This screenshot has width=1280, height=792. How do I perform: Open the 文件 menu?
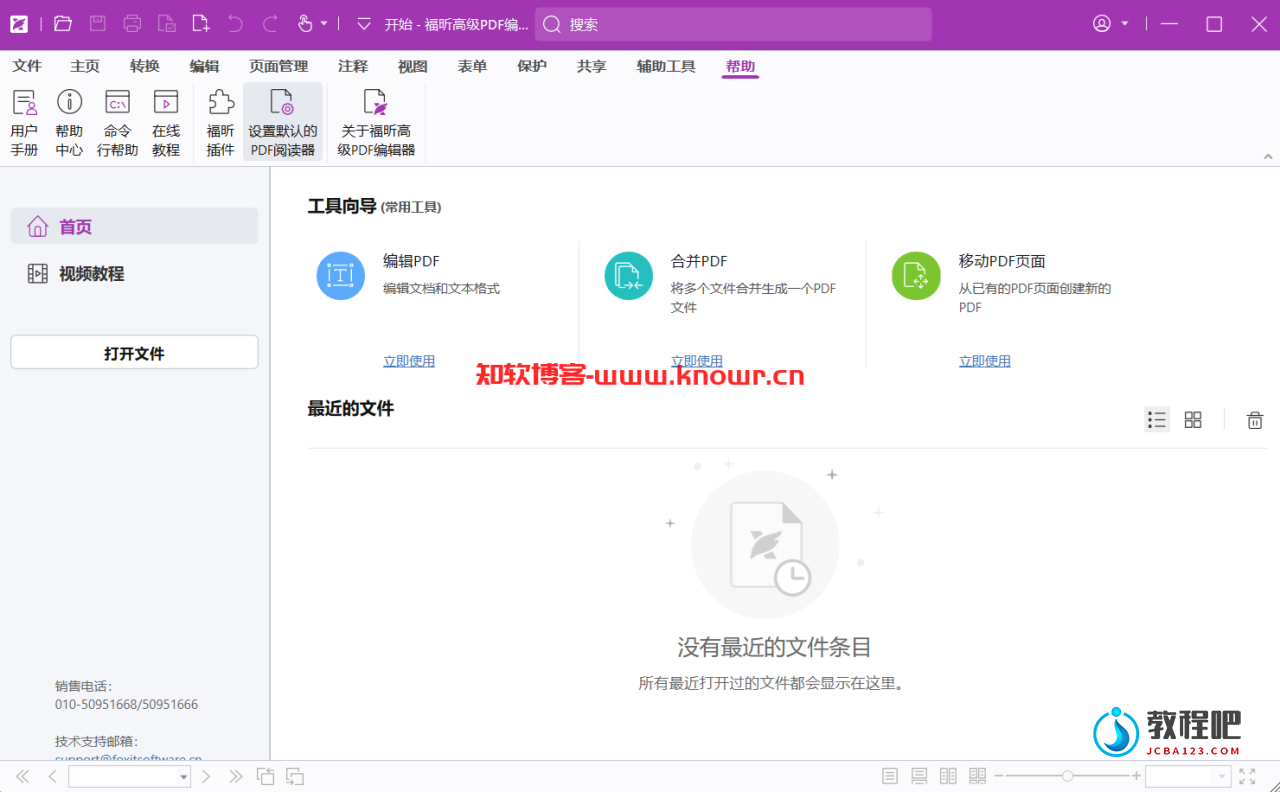click(27, 66)
